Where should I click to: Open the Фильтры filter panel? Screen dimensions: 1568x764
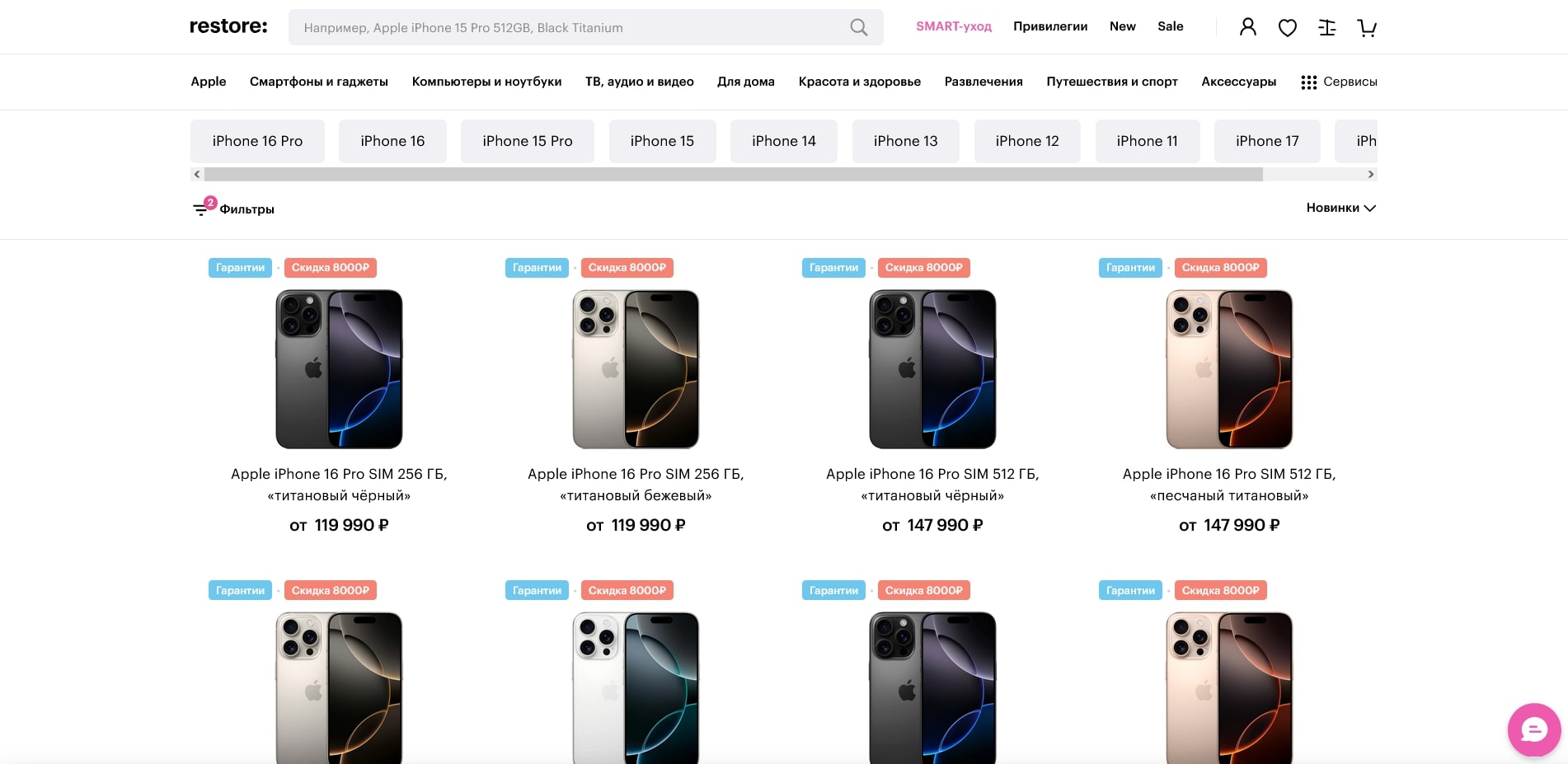click(234, 209)
